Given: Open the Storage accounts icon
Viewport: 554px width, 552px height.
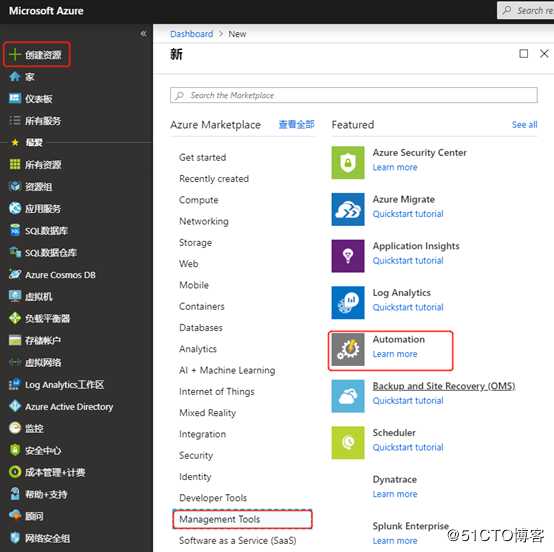Looking at the screenshot, I should click(15, 340).
